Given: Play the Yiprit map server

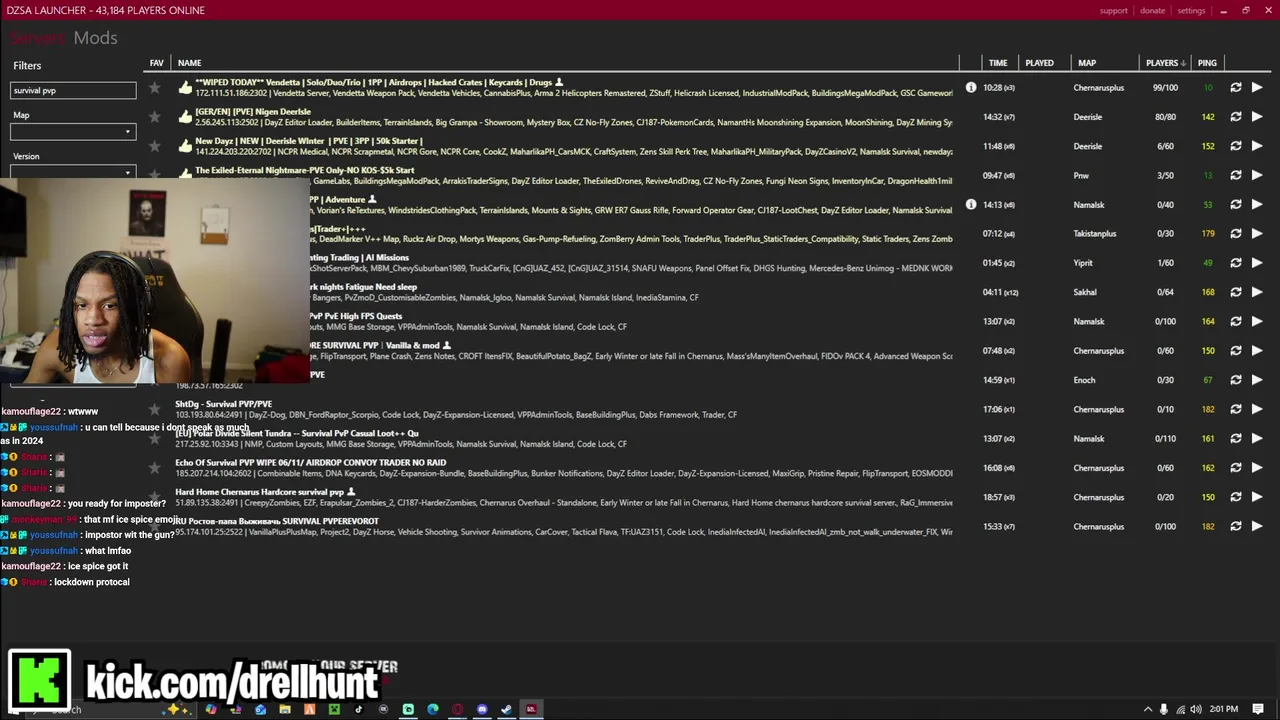Looking at the screenshot, I should (x=1257, y=263).
